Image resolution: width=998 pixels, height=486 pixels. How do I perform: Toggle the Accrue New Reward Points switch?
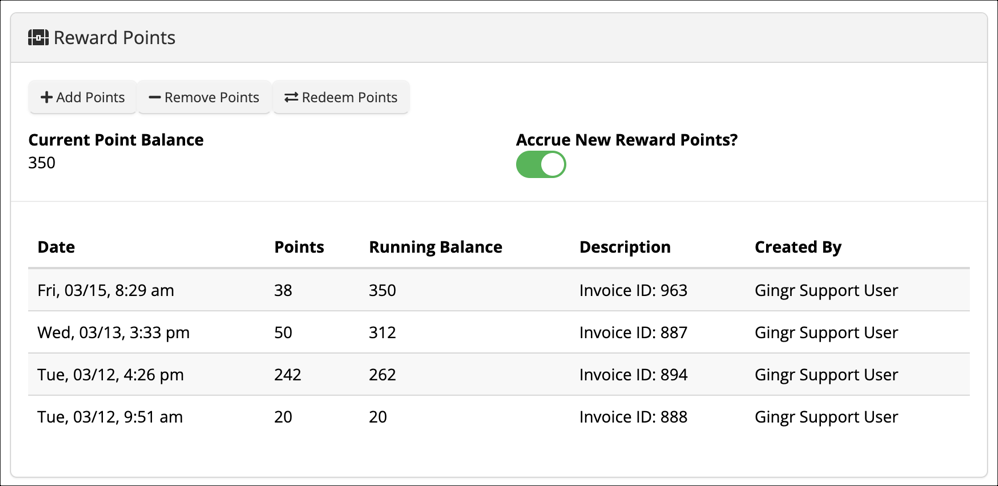pos(541,165)
